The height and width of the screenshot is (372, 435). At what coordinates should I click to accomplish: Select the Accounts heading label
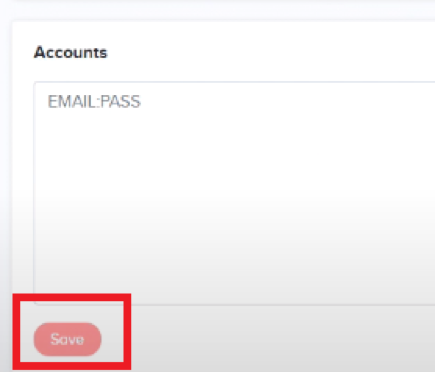(71, 53)
